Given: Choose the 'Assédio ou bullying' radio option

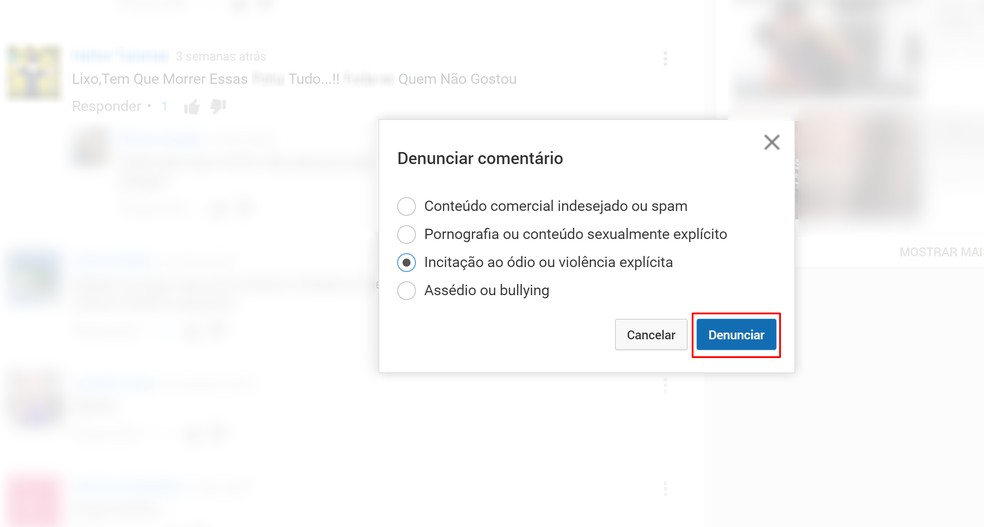Looking at the screenshot, I should pyautogui.click(x=407, y=290).
